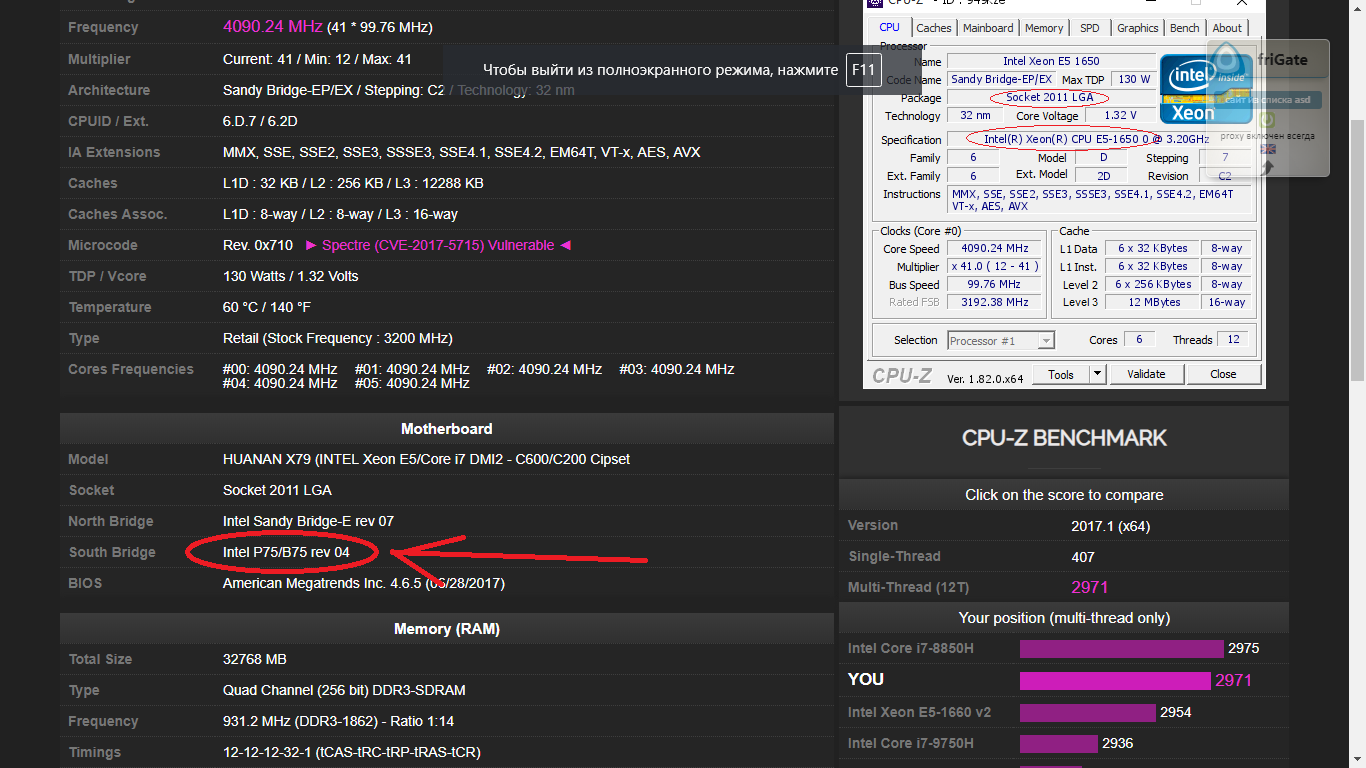Click 'Socket 2011 LGA' in the Motherboard section
The image size is (1366, 768).
coord(277,490)
